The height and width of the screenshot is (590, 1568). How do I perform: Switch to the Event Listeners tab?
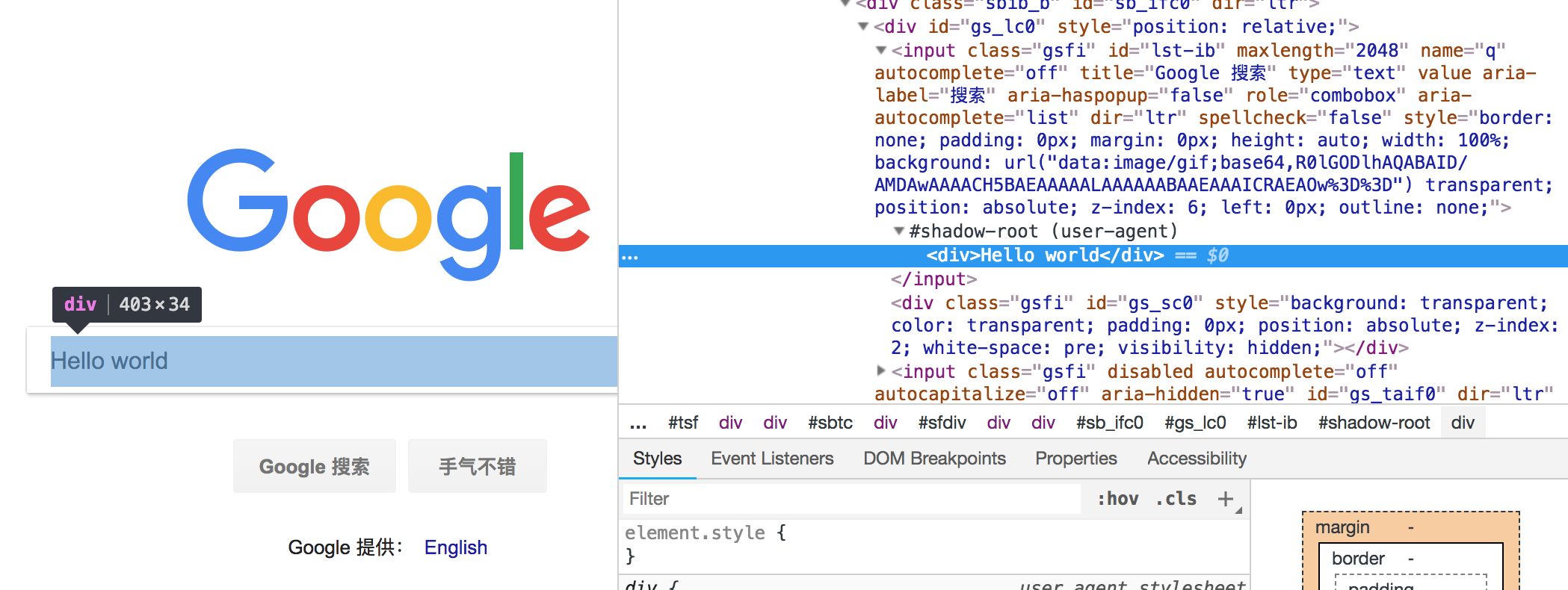771,459
